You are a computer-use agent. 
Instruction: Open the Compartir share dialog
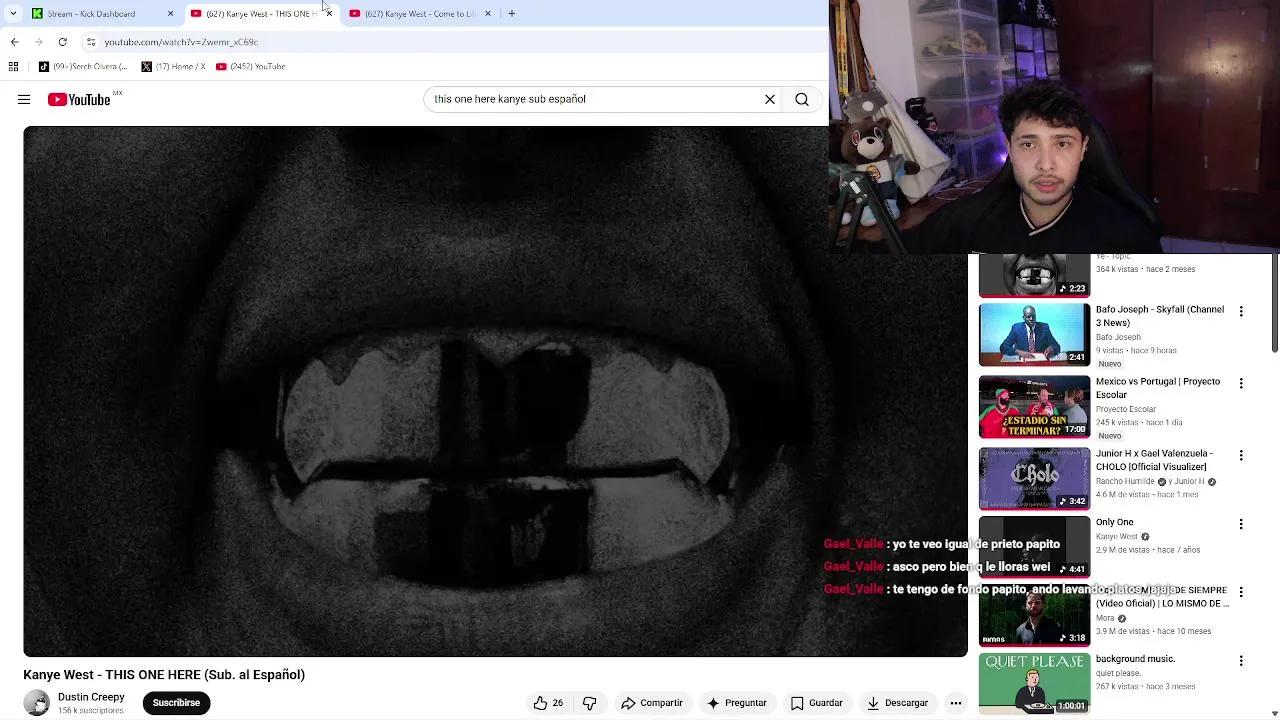point(651,703)
